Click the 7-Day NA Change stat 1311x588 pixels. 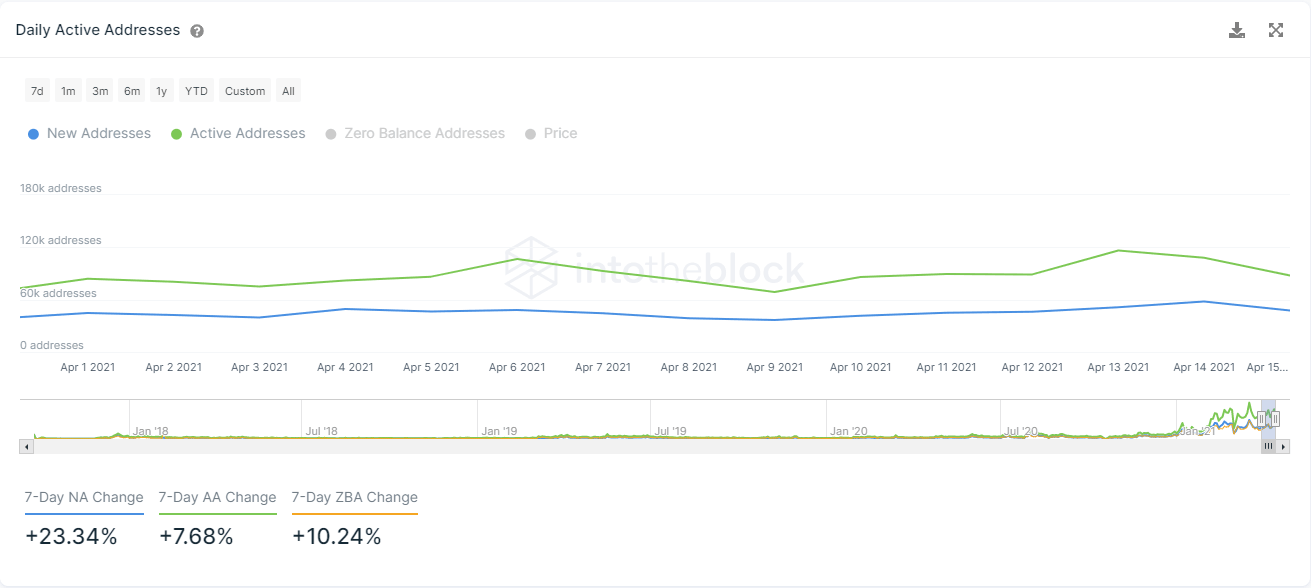(x=84, y=497)
